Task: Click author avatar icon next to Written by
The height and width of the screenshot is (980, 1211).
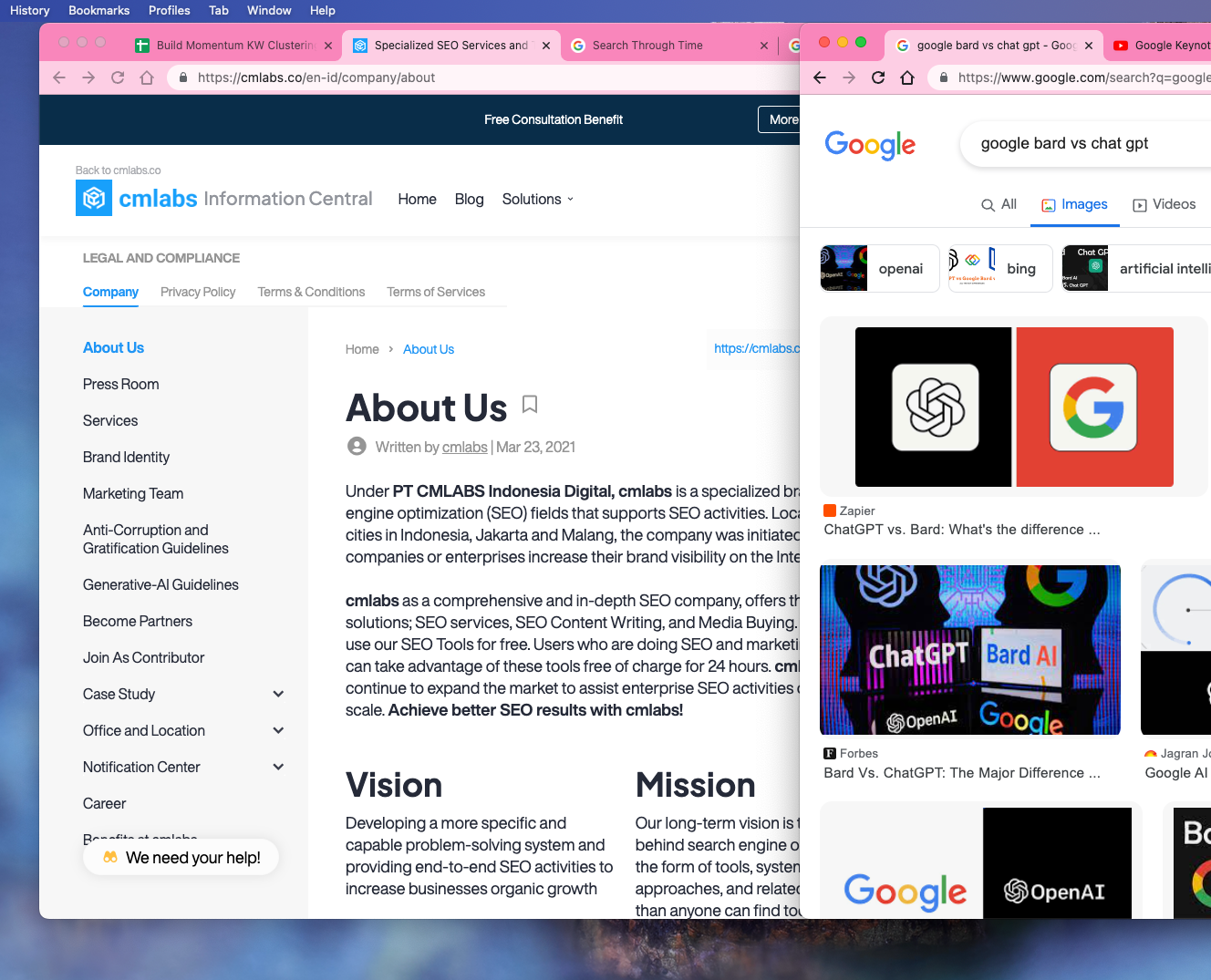Action: pos(357,446)
